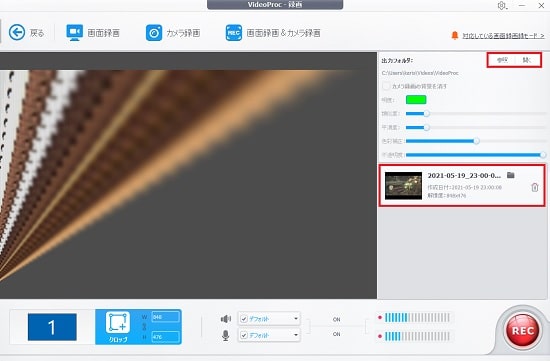The height and width of the screenshot is (361, 550).
Task: Select the recorded video thumbnail
Action: pyautogui.click(x=403, y=186)
